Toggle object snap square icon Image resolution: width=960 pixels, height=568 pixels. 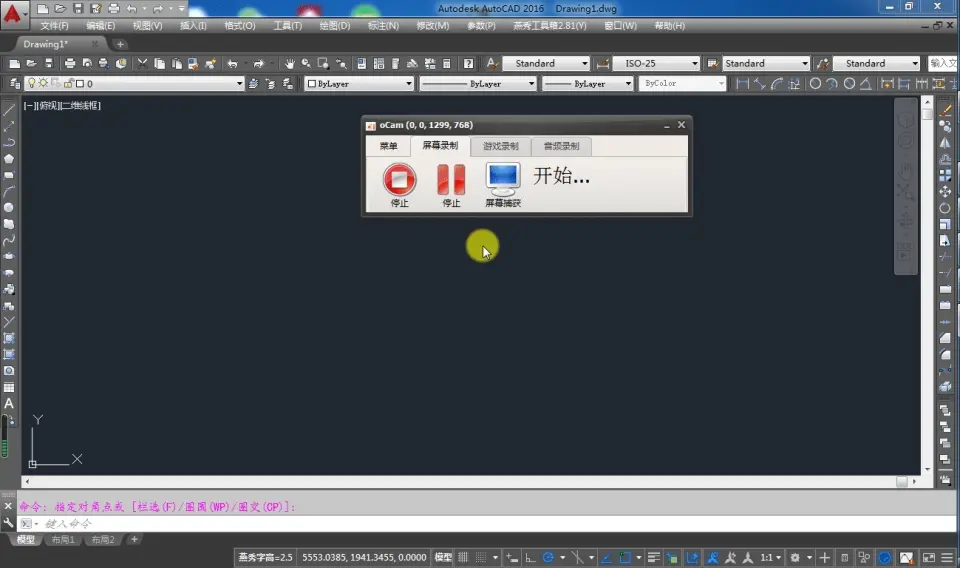(624, 558)
